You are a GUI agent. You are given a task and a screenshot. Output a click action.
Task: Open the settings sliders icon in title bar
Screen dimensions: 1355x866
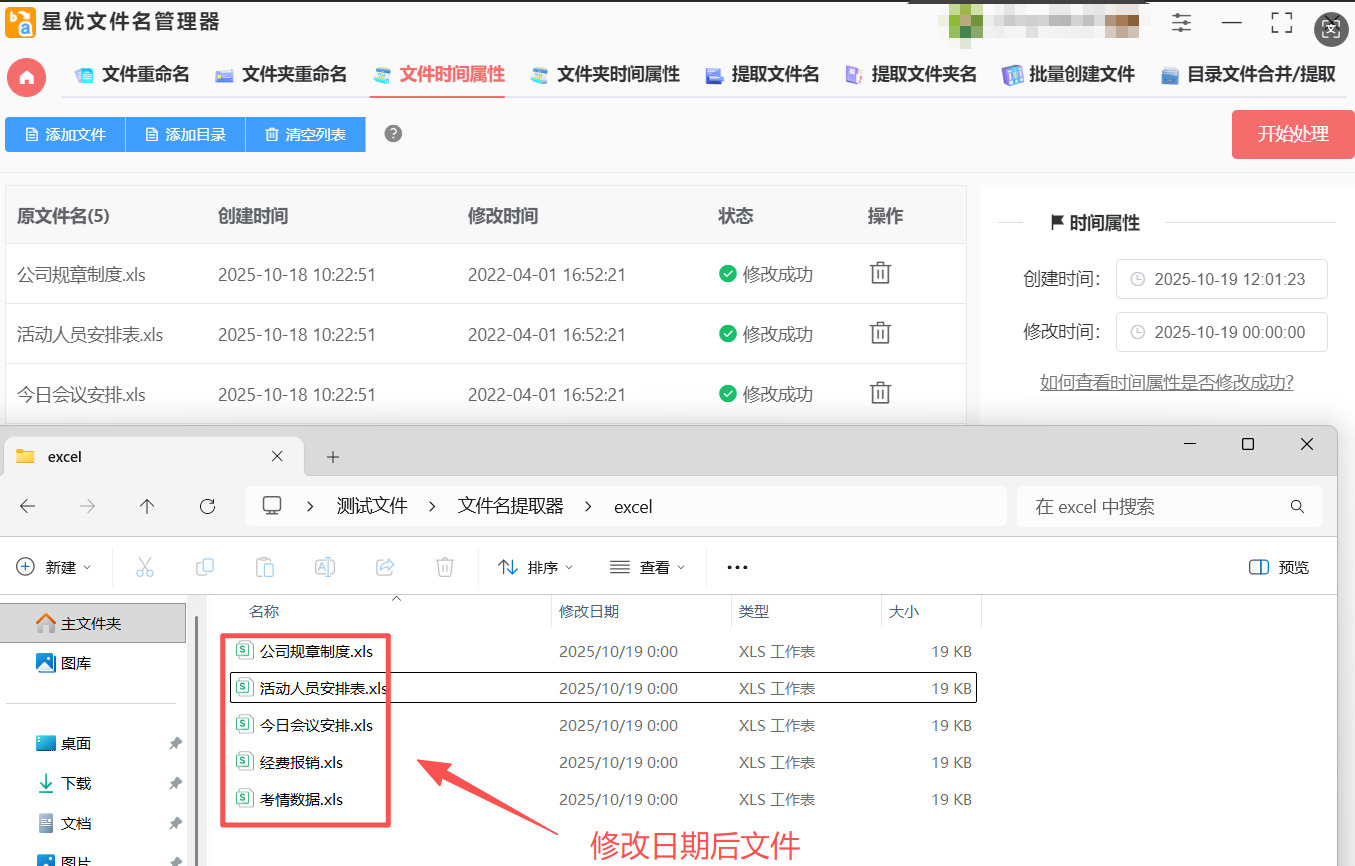click(x=1182, y=22)
